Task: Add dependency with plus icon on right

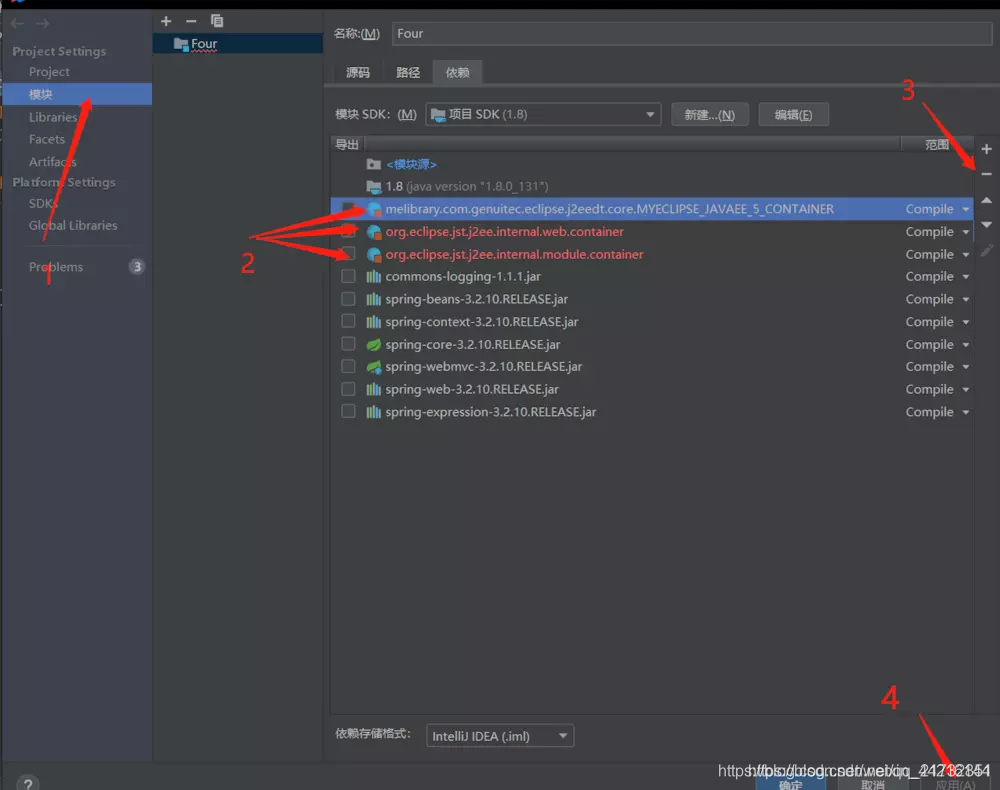Action: [986, 149]
